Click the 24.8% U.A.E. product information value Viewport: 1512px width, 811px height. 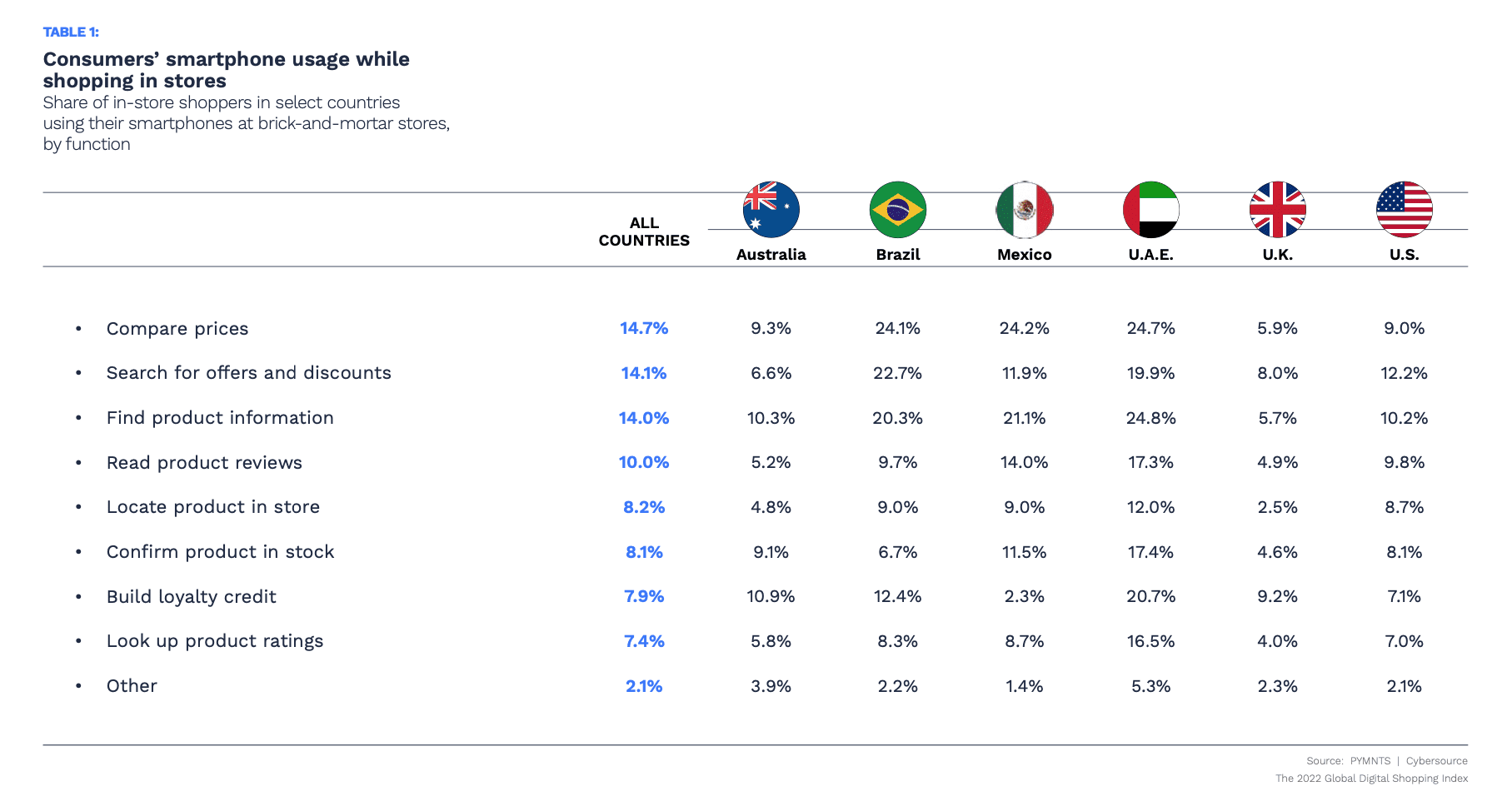point(1150,418)
